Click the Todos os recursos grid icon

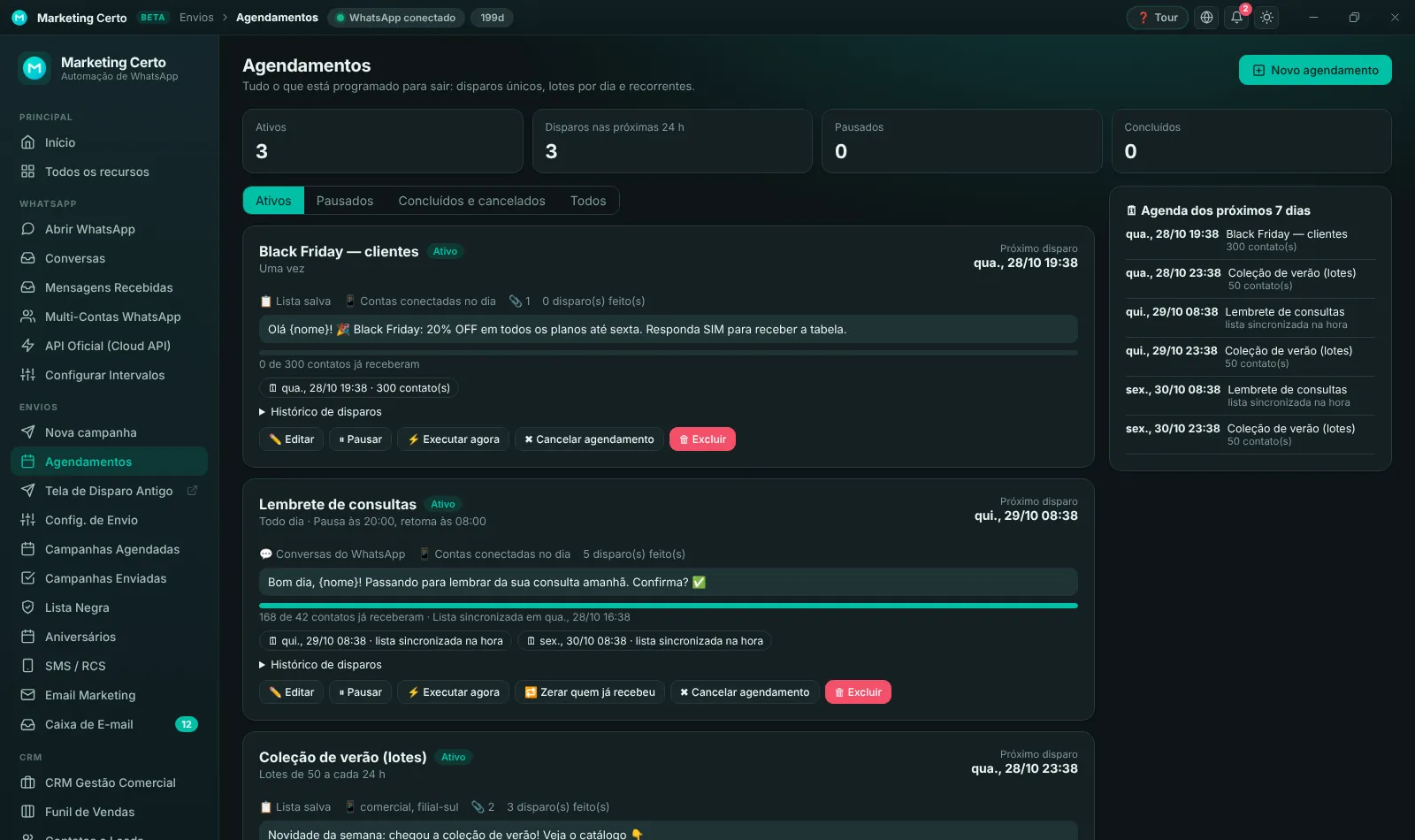27,172
